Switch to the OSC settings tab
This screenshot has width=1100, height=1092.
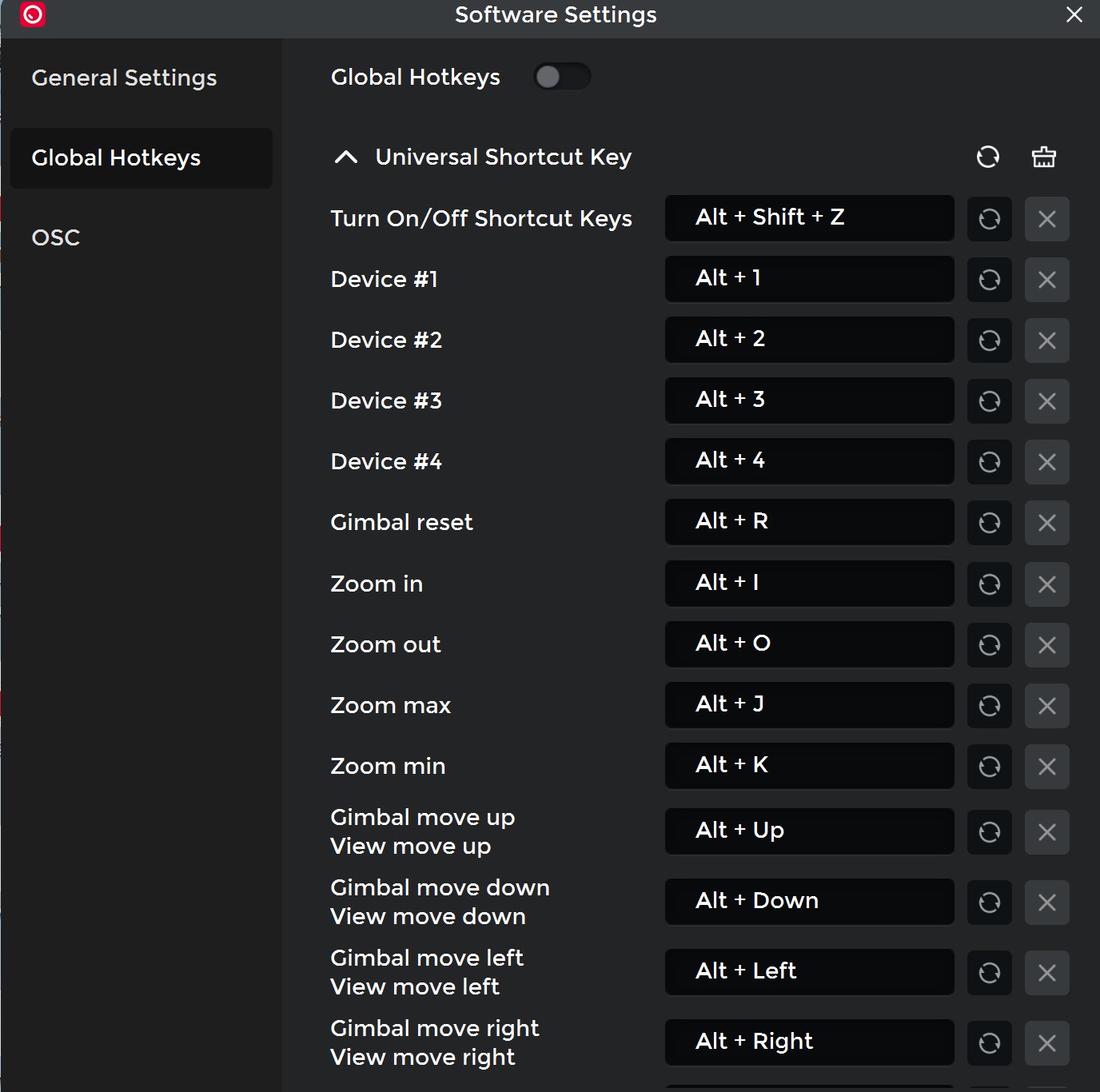pyautogui.click(x=56, y=238)
